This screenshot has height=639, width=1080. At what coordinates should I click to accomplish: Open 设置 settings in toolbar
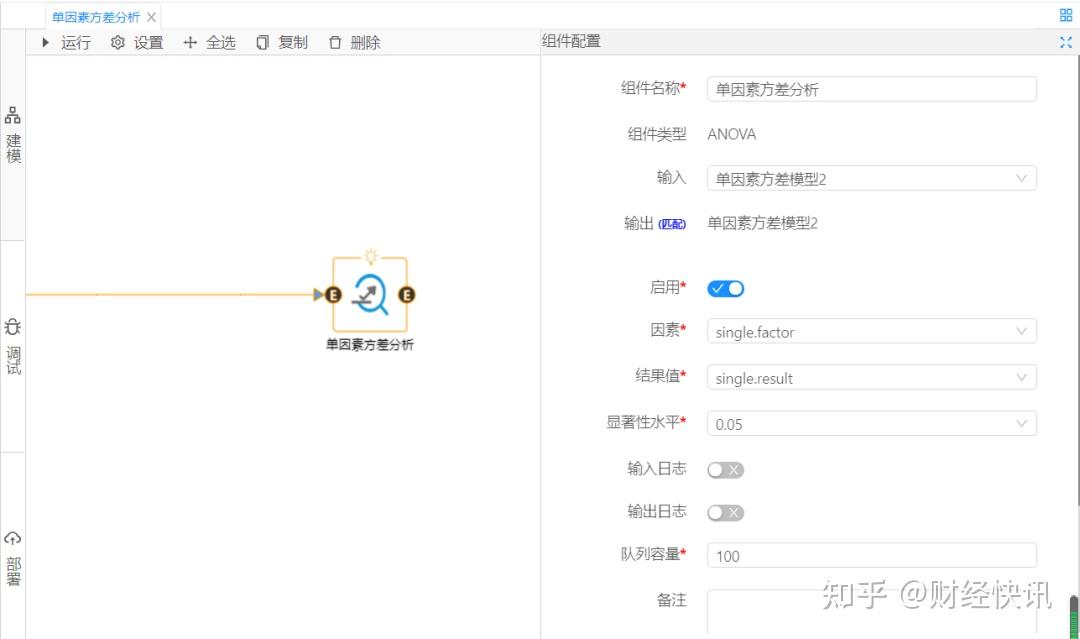point(137,43)
